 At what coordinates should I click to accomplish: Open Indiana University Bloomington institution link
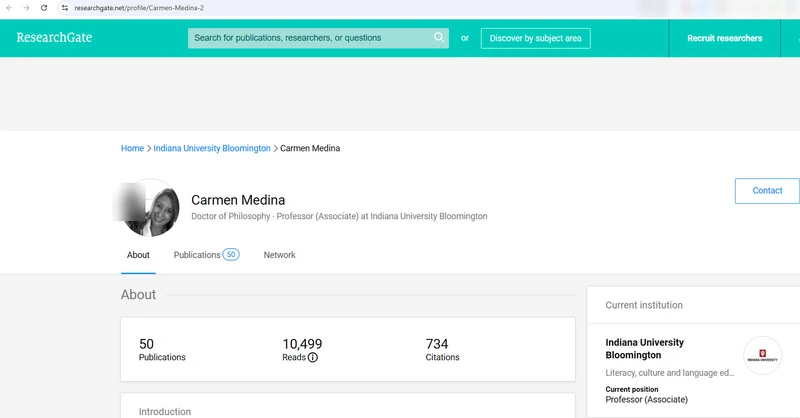644,349
